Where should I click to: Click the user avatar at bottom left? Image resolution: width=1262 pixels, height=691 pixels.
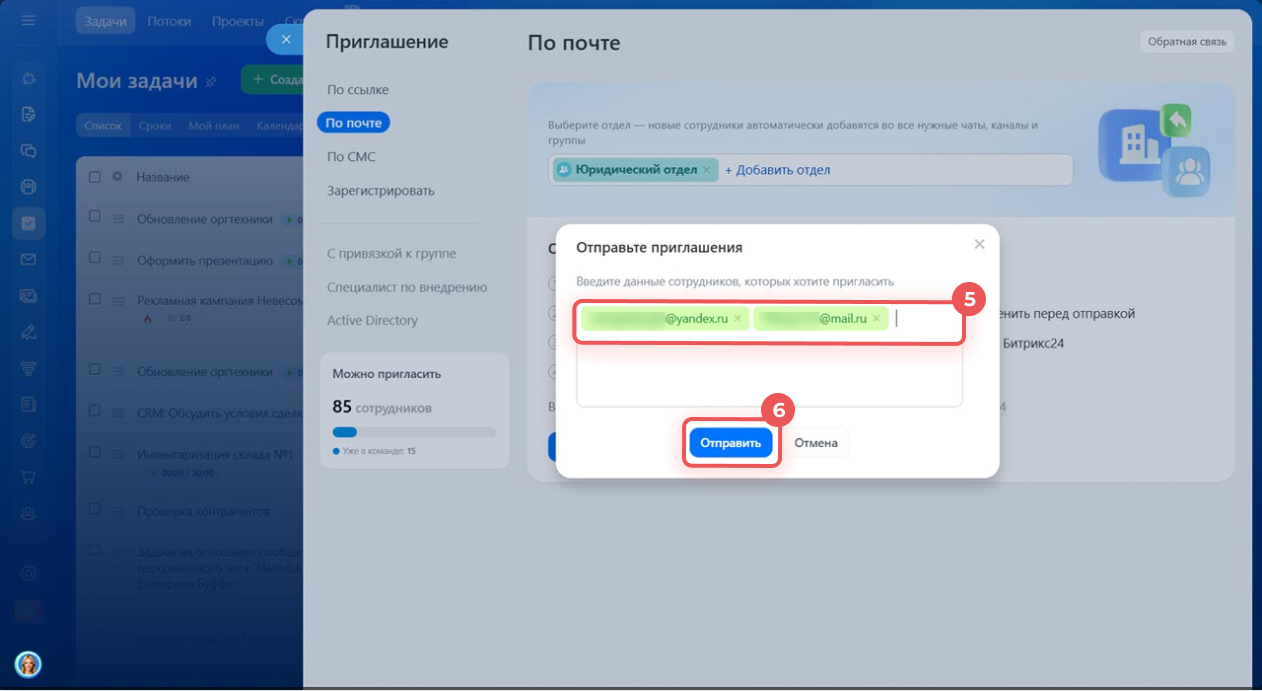pyautogui.click(x=28, y=664)
